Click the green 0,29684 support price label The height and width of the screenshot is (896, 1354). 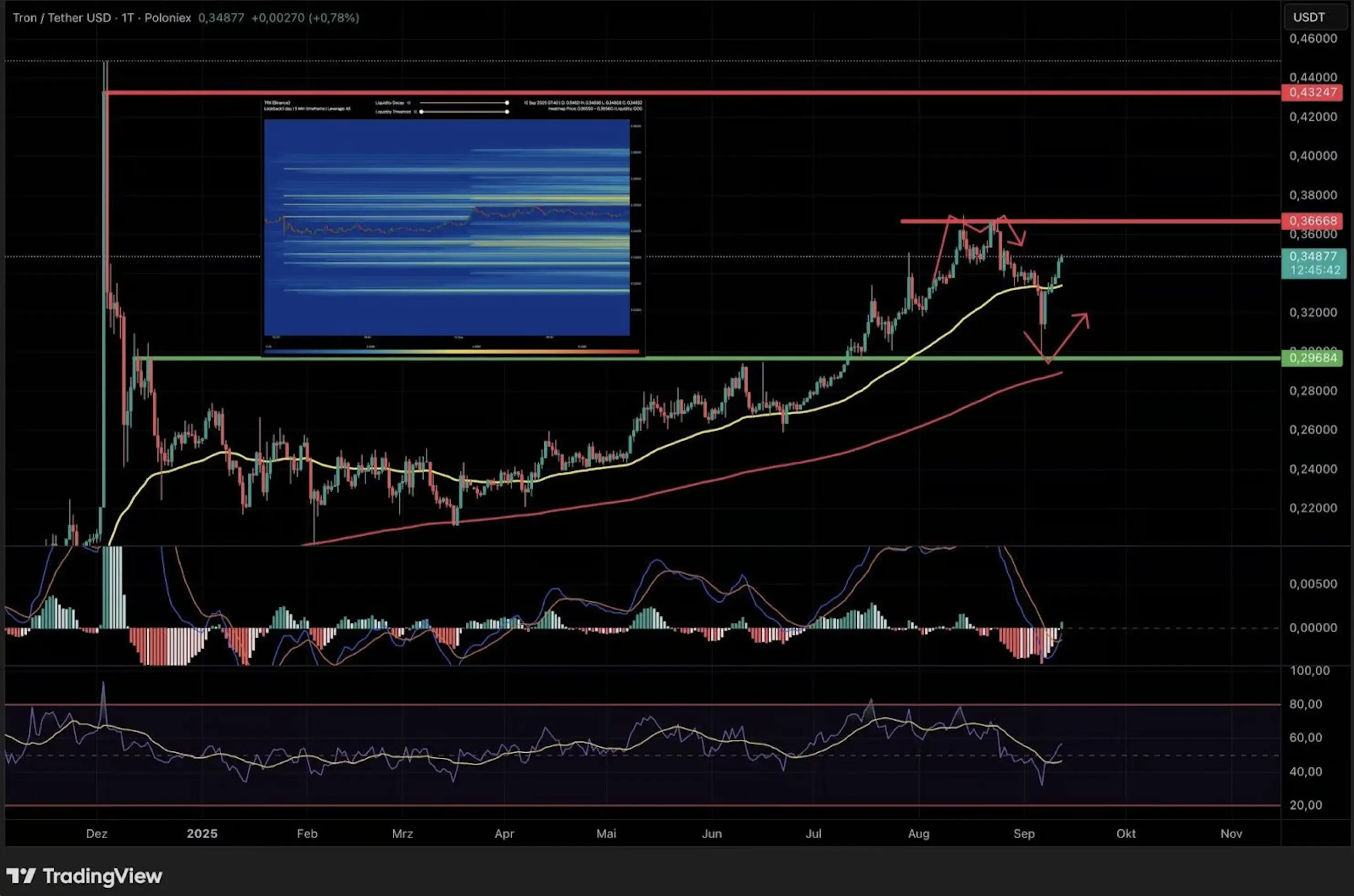[1313, 358]
